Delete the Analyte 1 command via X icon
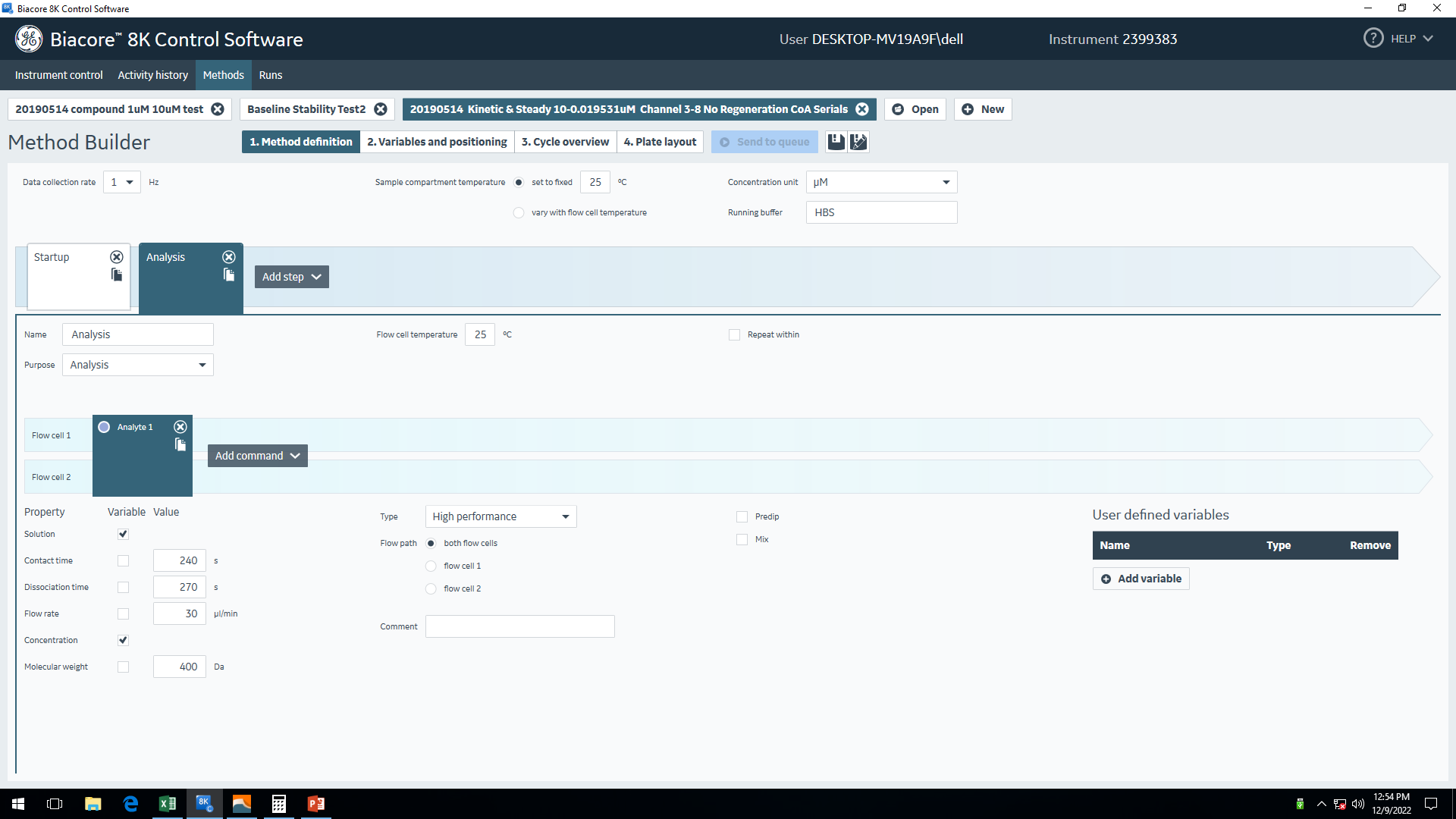1456x819 pixels. [x=180, y=427]
